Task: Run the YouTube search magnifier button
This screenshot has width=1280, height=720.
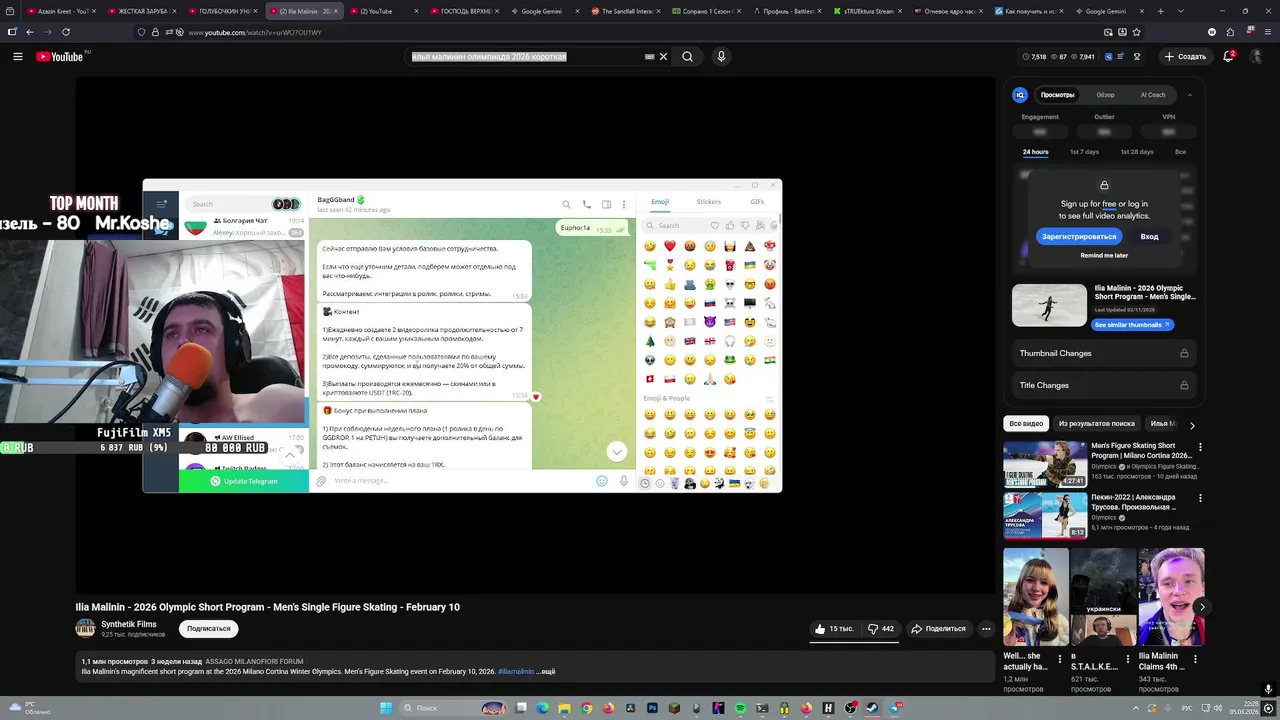Action: click(x=687, y=57)
